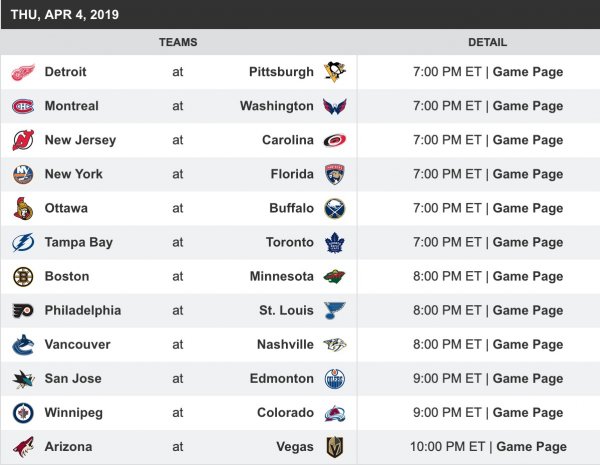Click the Vegas Golden Knights logo
This screenshot has width=600, height=465.
click(x=334, y=446)
